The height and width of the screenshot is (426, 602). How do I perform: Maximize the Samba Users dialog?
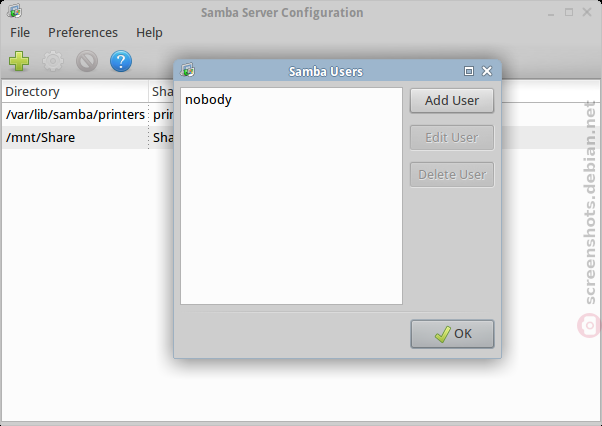[469, 71]
